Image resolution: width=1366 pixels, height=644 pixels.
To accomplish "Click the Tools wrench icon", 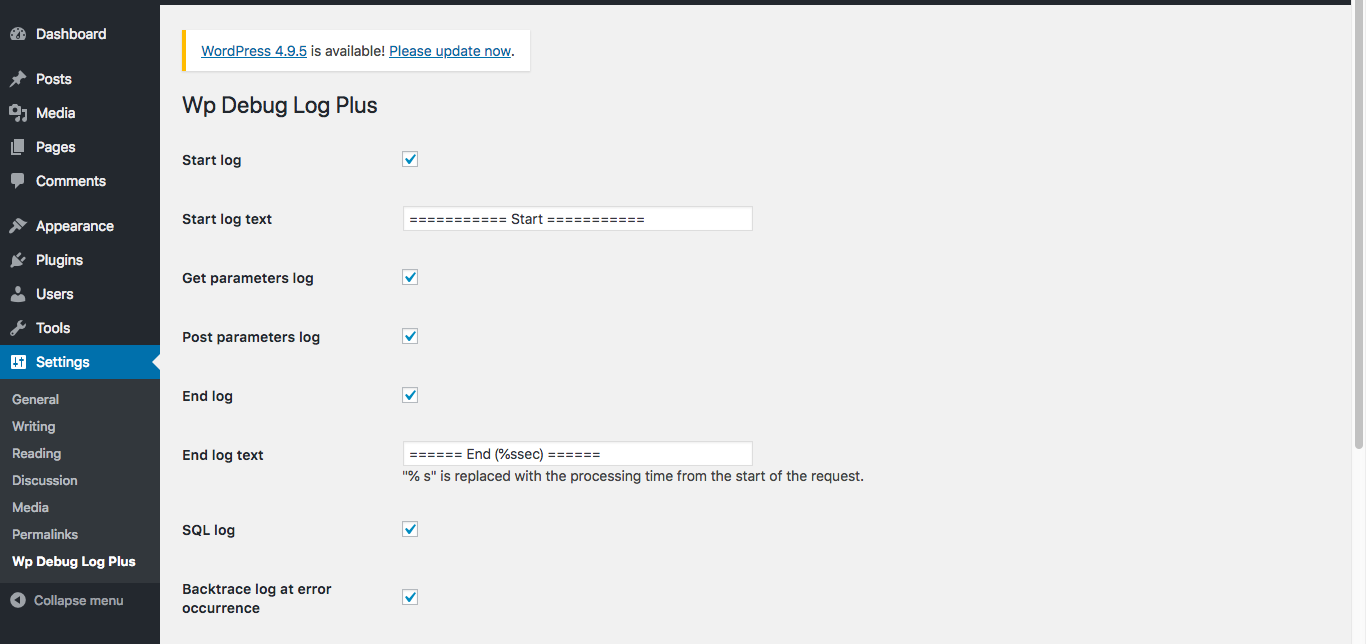I will pyautogui.click(x=18, y=328).
